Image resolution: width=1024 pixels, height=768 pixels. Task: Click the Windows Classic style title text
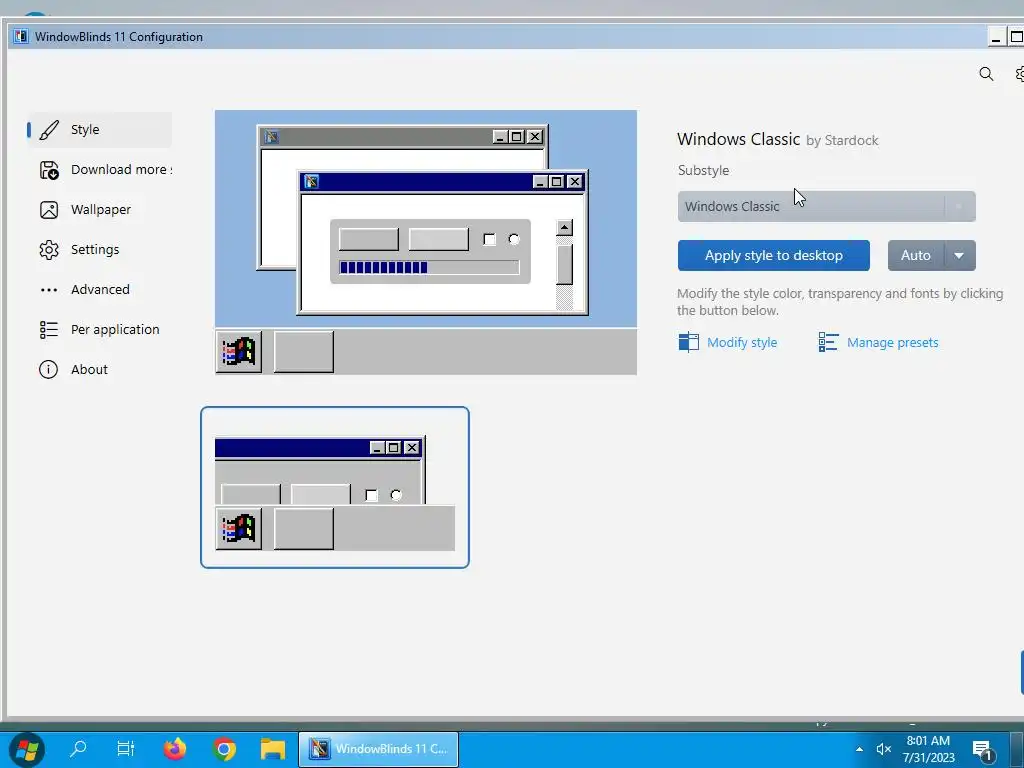(738, 139)
